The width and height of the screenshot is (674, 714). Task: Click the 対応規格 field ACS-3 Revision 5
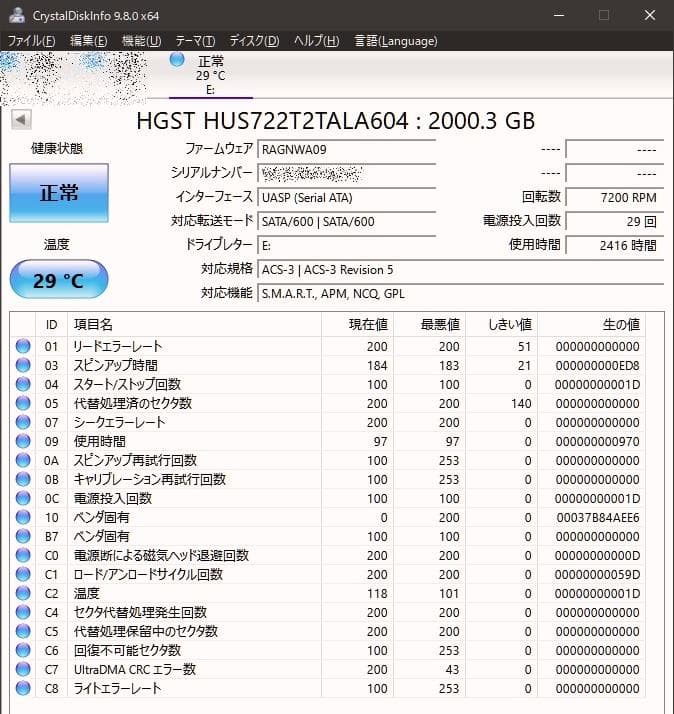click(x=460, y=270)
